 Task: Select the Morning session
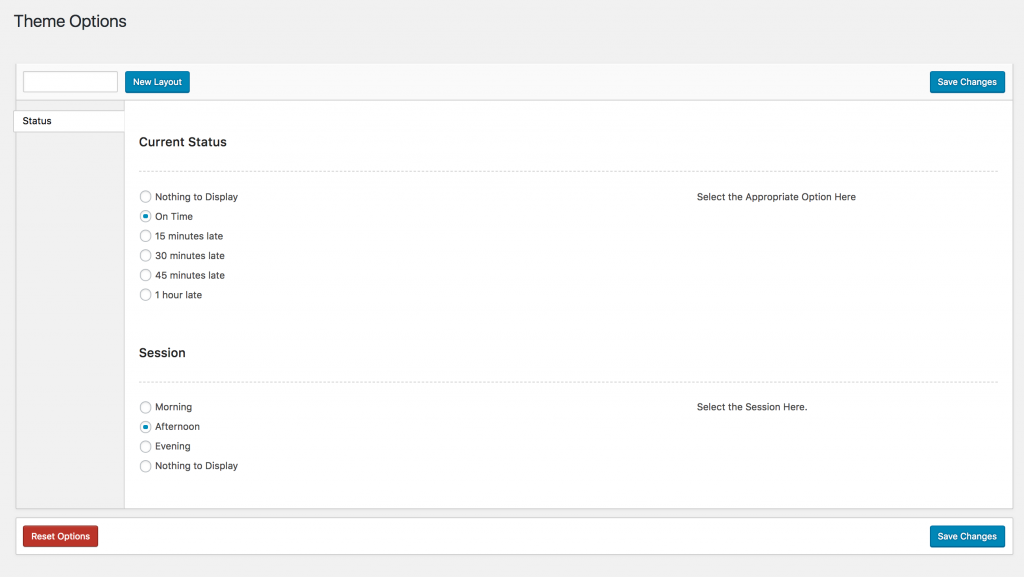click(146, 407)
